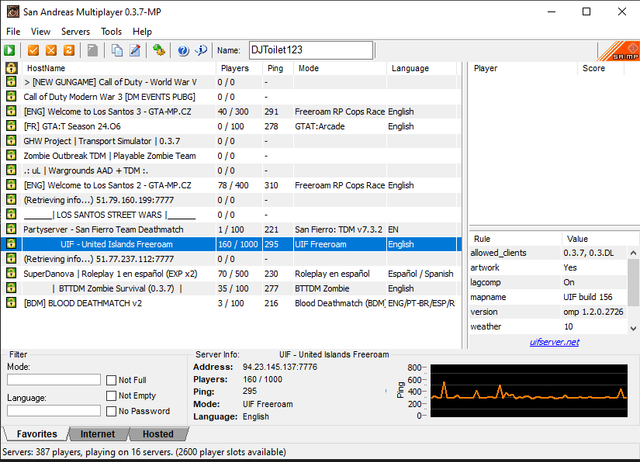Click lock icon of Call of Duty Modern War 3 row
The height and width of the screenshot is (462, 640).
pyautogui.click(x=11, y=96)
